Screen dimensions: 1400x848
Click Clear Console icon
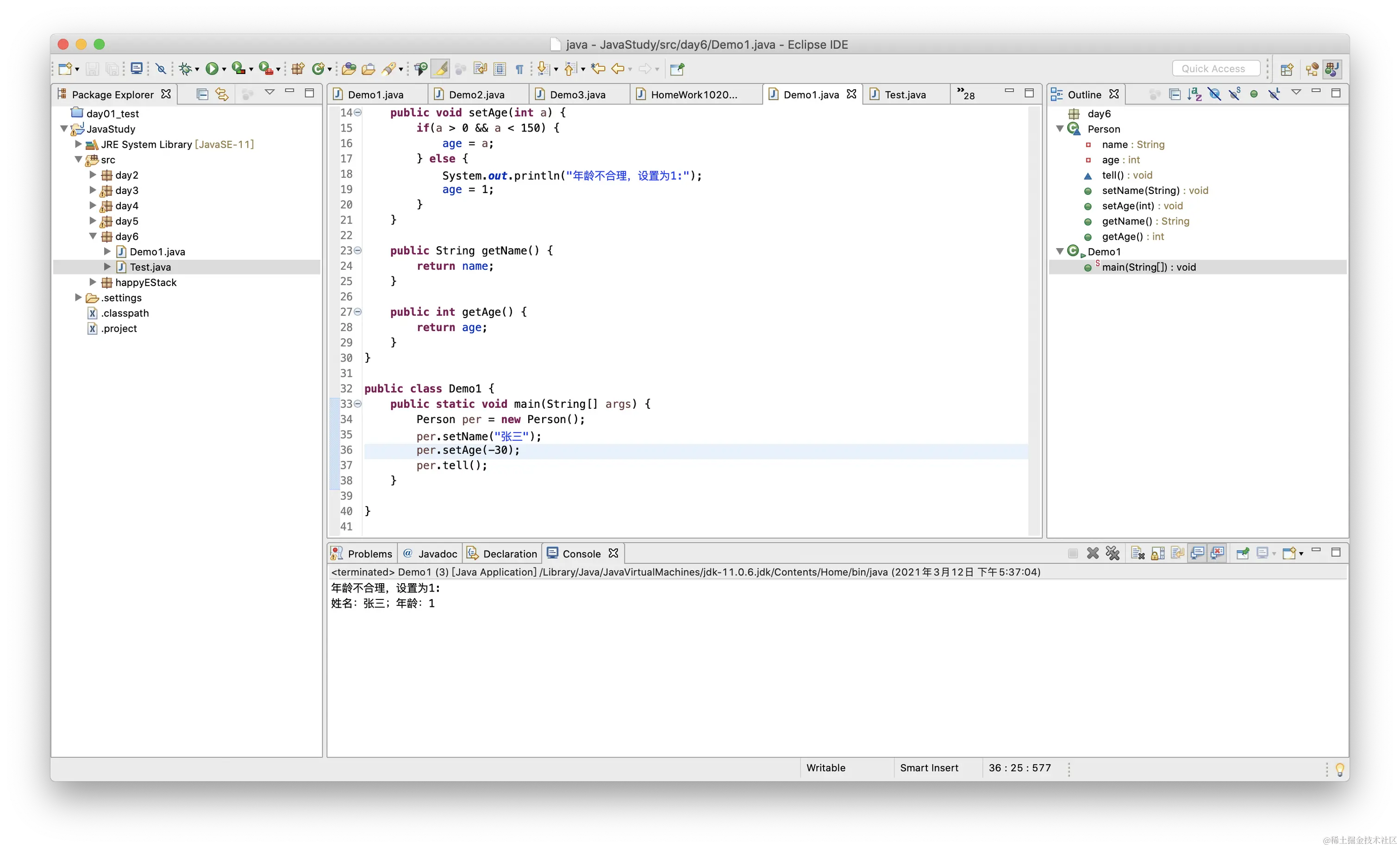[1137, 553]
